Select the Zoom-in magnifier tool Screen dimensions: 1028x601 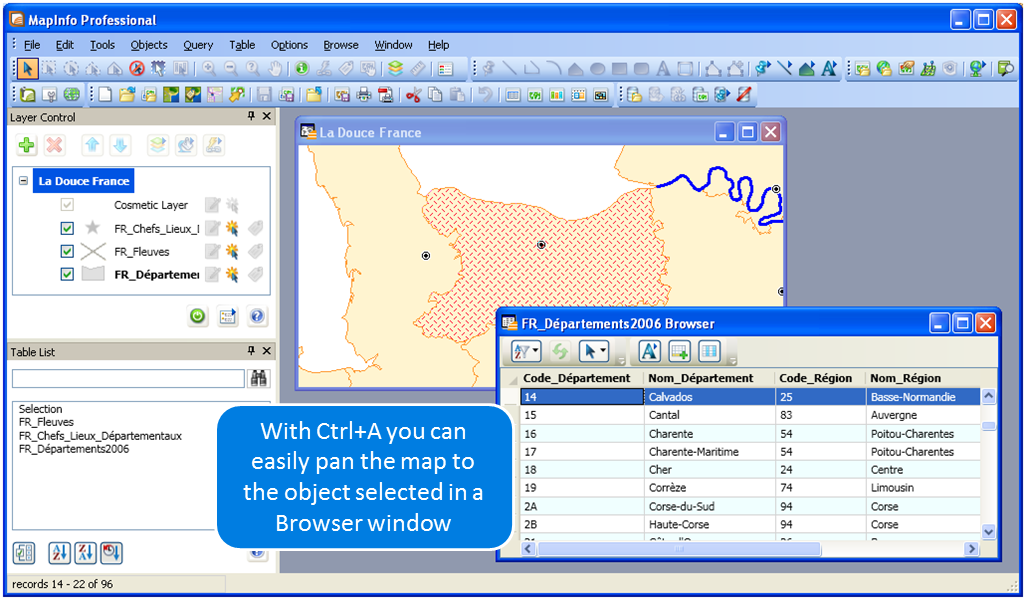coord(209,68)
